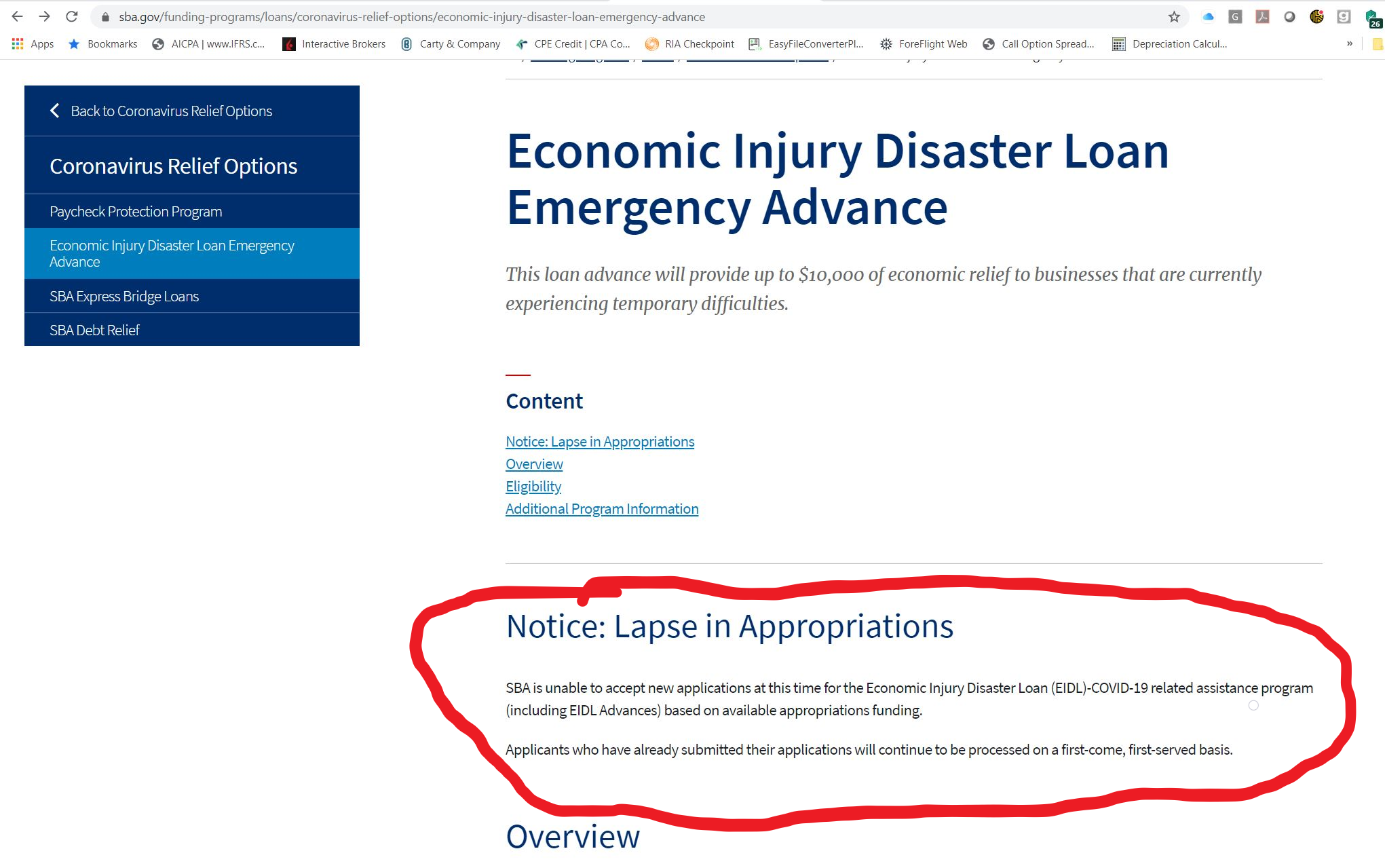Image resolution: width=1385 pixels, height=868 pixels.
Task: Open the Apps grid shortcut
Action: (x=33, y=44)
